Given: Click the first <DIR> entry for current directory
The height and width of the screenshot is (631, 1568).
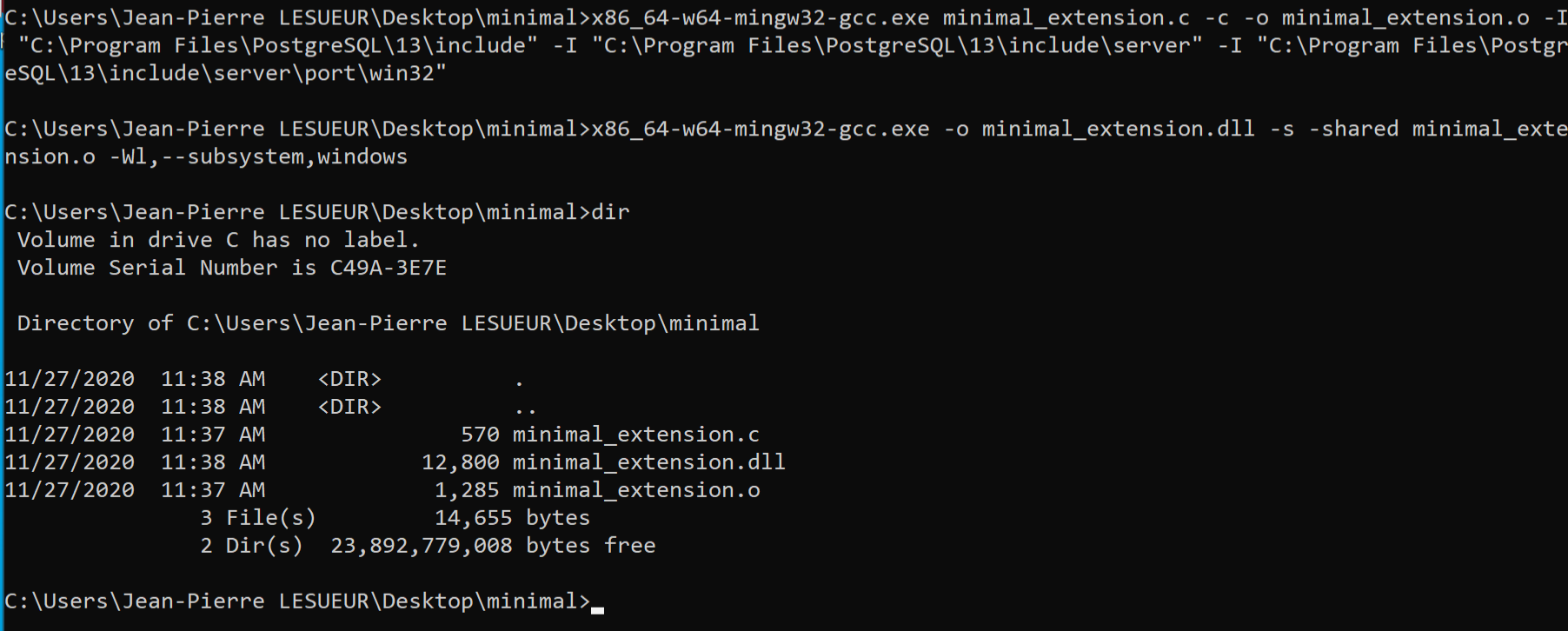Looking at the screenshot, I should pos(349,379).
